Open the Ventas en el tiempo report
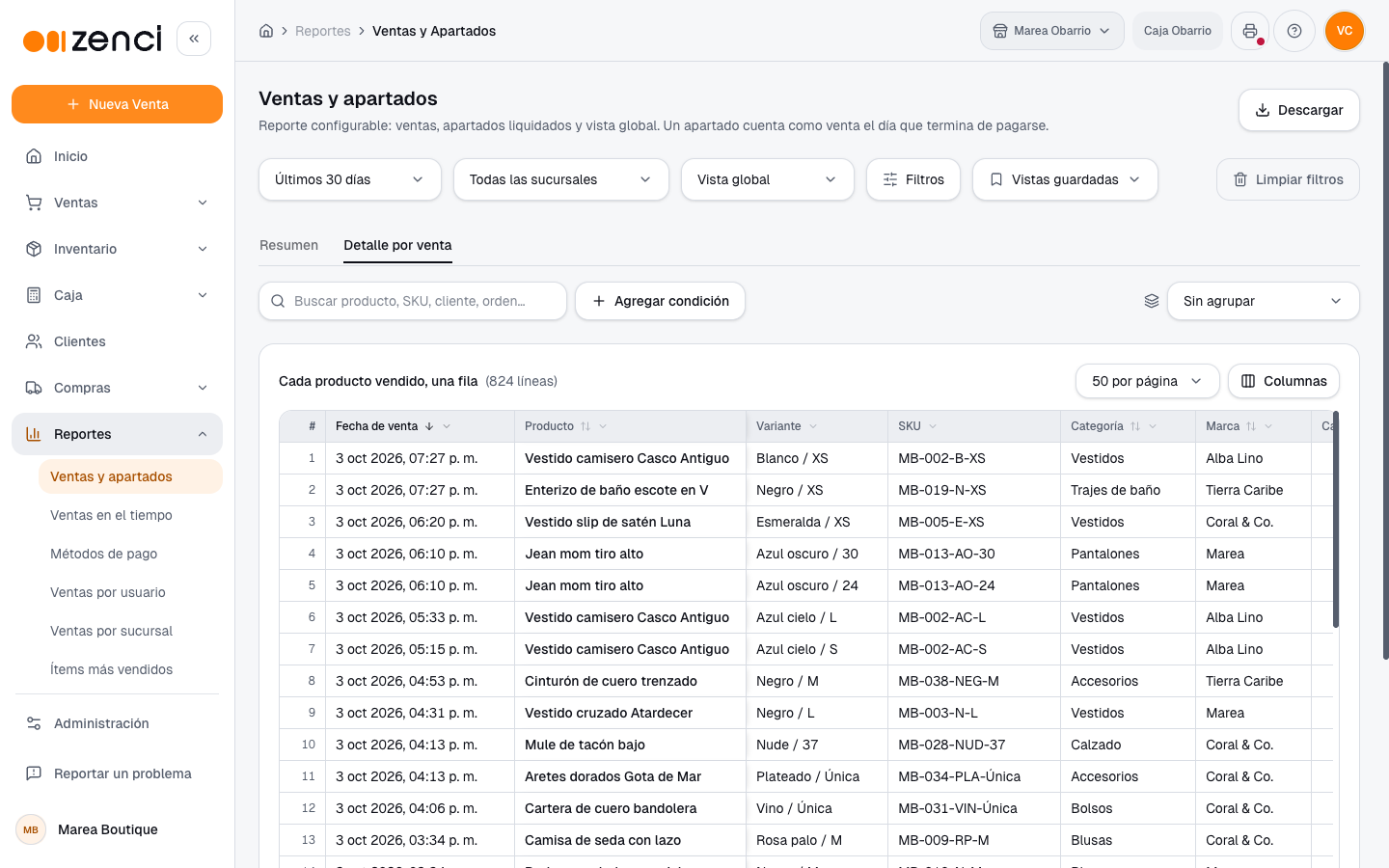The height and width of the screenshot is (868, 1389). pos(130,515)
